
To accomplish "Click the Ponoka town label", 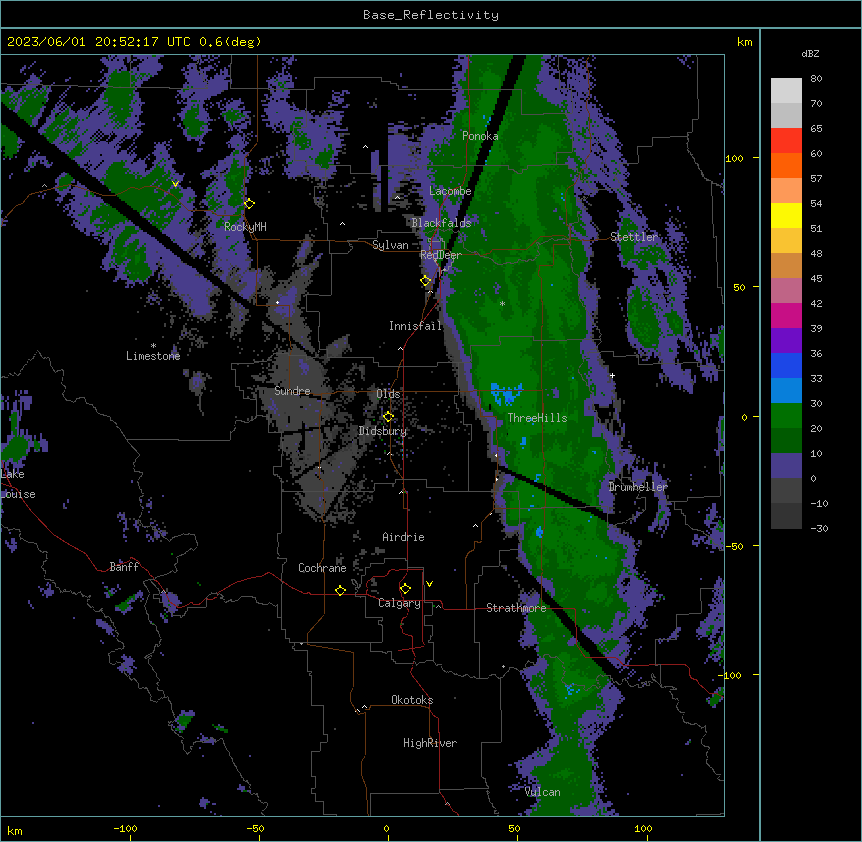I will point(480,136).
